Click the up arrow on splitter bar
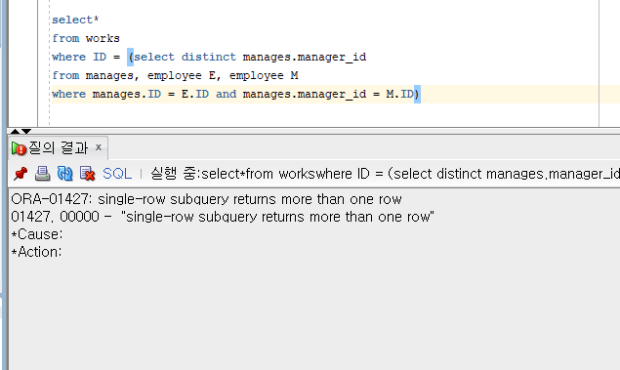Viewport: 620px width, 370px height. [x=15, y=131]
